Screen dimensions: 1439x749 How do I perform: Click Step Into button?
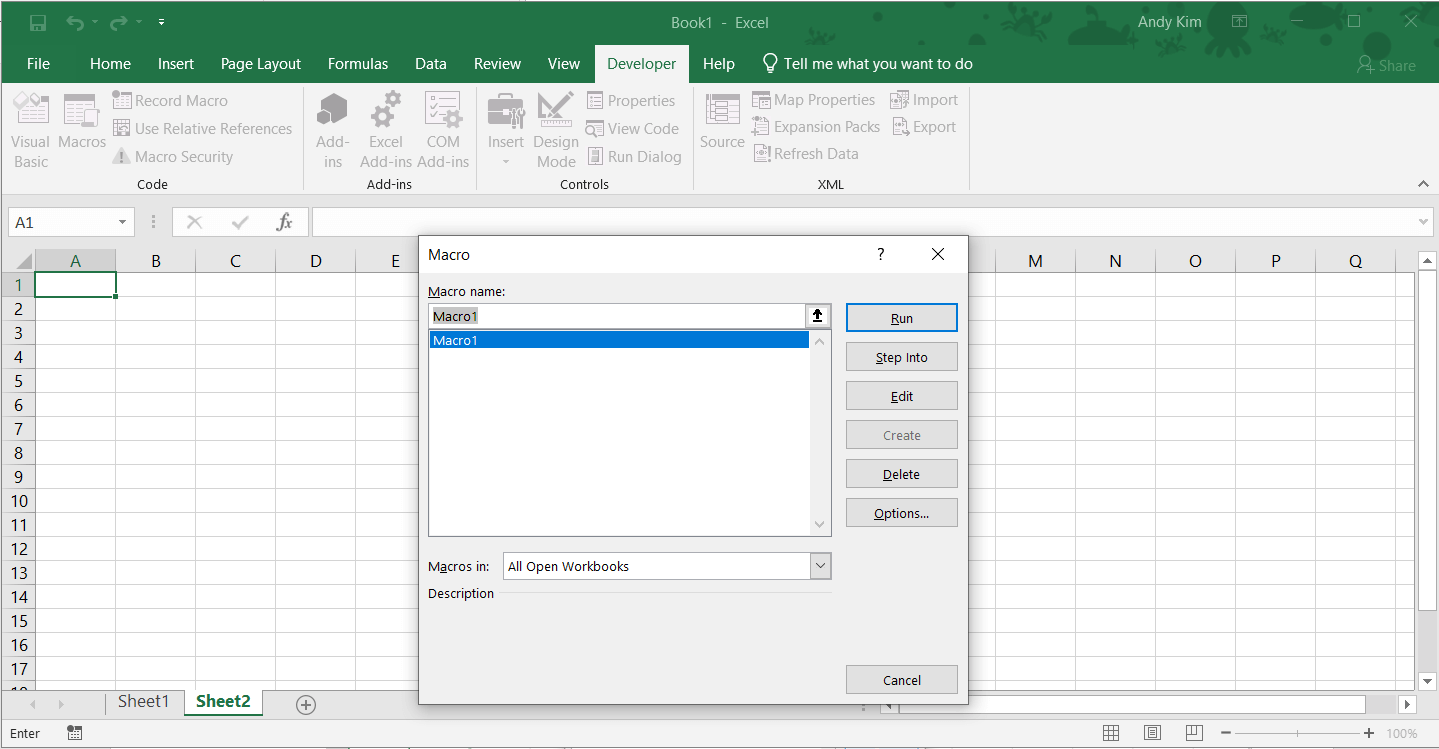902,357
